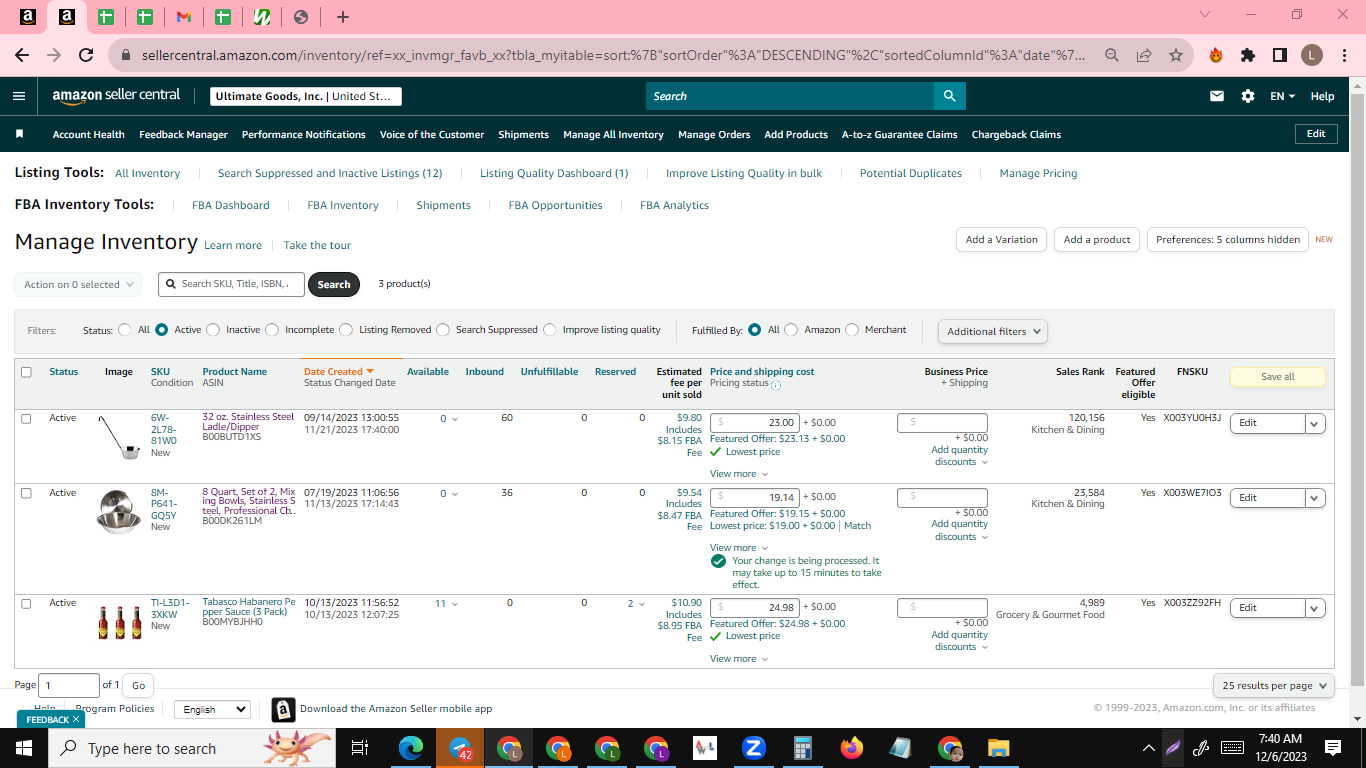Screen dimensions: 1366x768
Task: Click the Amazon Seller Central logo
Action: coord(116,96)
